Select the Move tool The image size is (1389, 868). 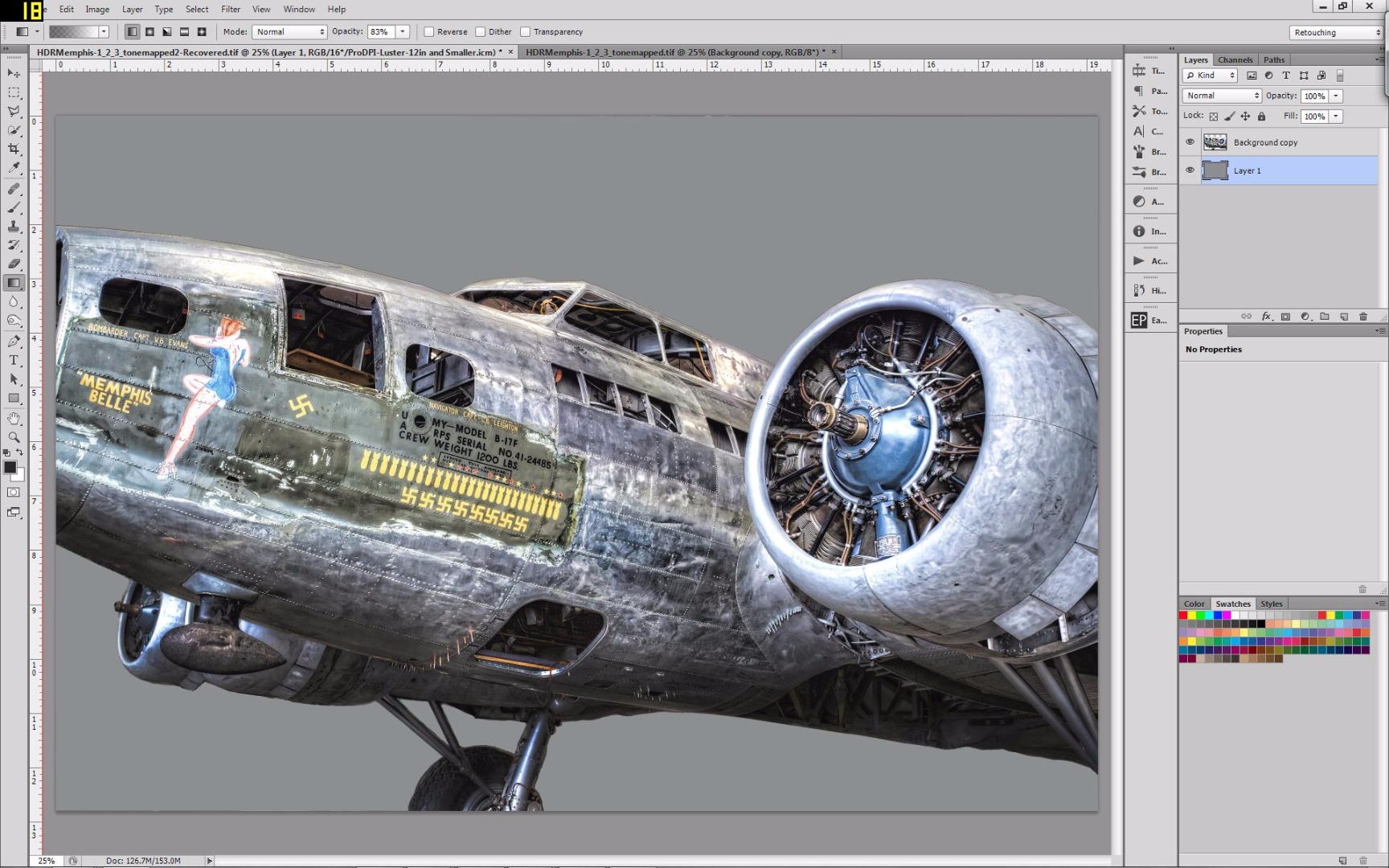click(x=14, y=73)
